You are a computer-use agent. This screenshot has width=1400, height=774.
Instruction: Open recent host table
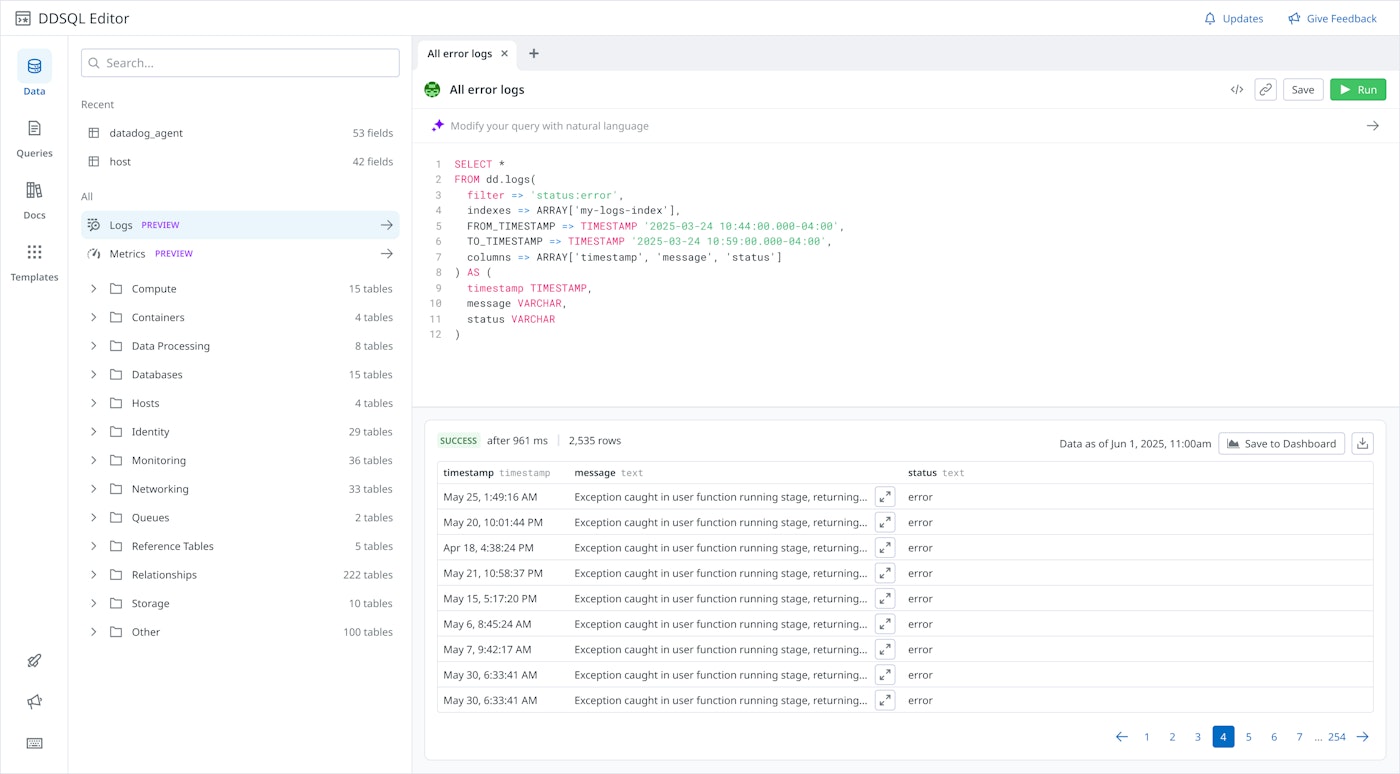[240, 162]
